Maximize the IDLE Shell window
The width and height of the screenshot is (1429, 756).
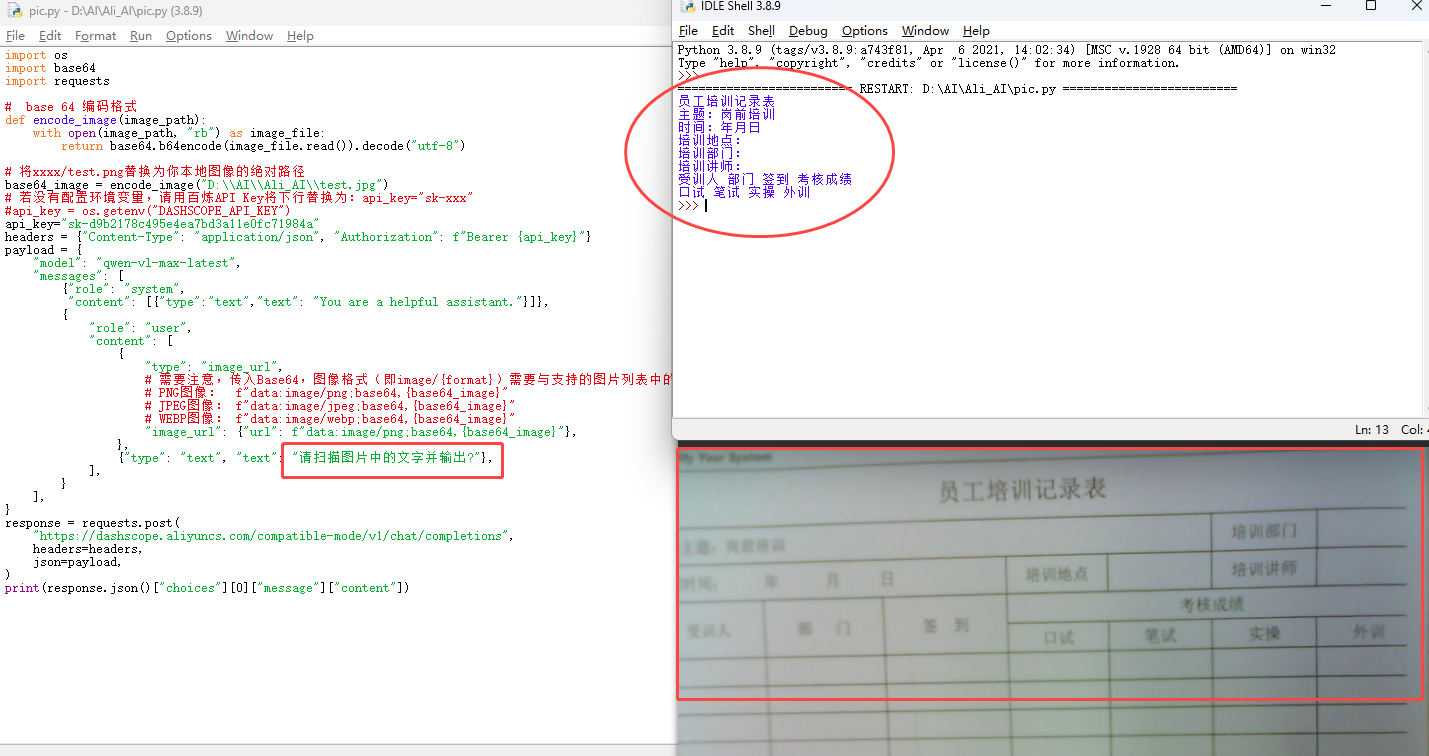click(1371, 6)
